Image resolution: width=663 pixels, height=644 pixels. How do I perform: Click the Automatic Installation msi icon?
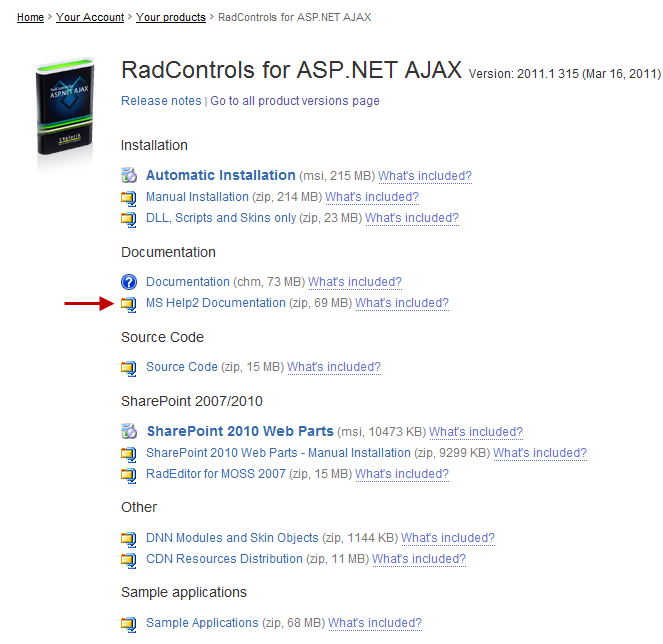click(x=129, y=175)
